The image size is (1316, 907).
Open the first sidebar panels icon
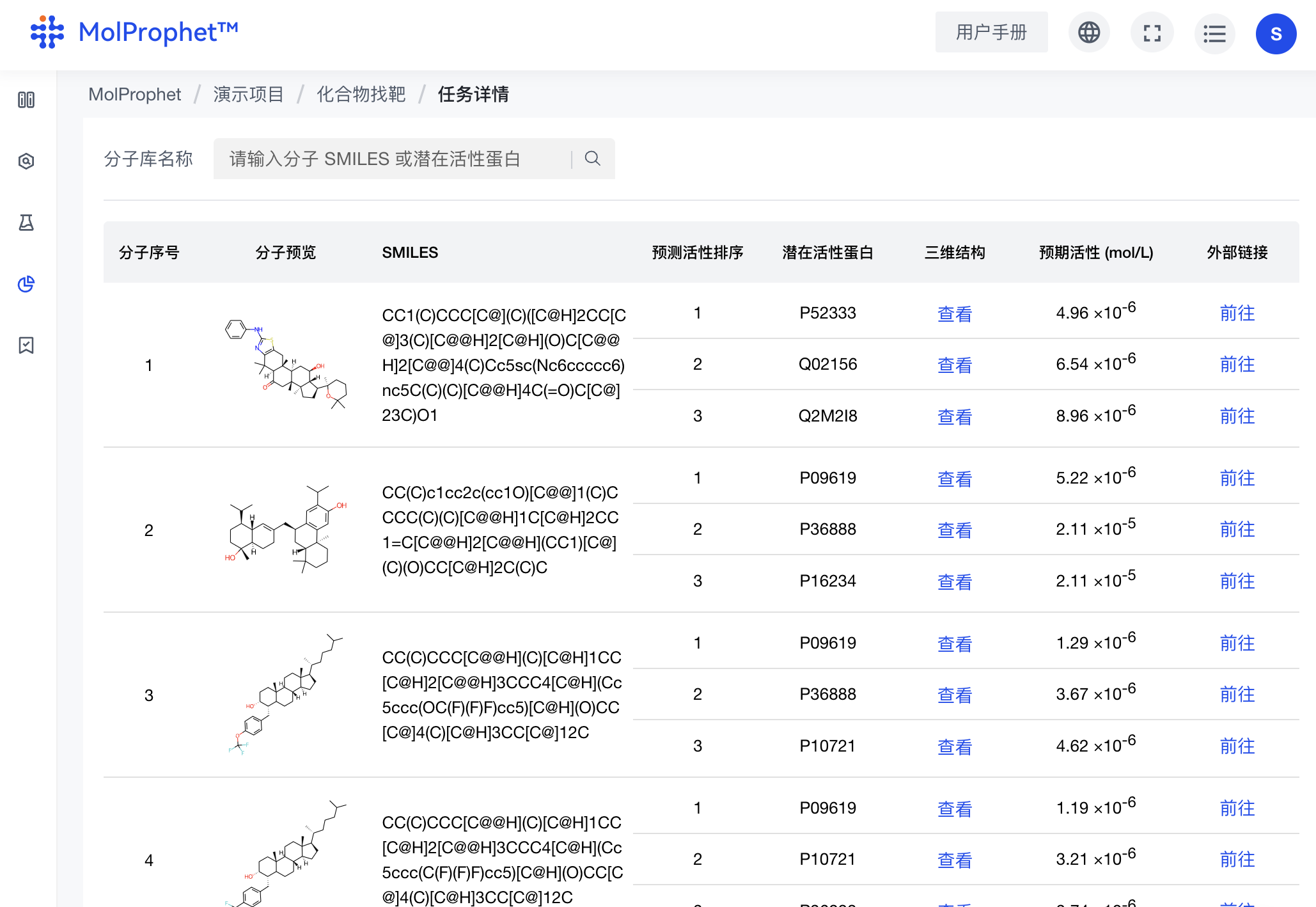[26, 100]
